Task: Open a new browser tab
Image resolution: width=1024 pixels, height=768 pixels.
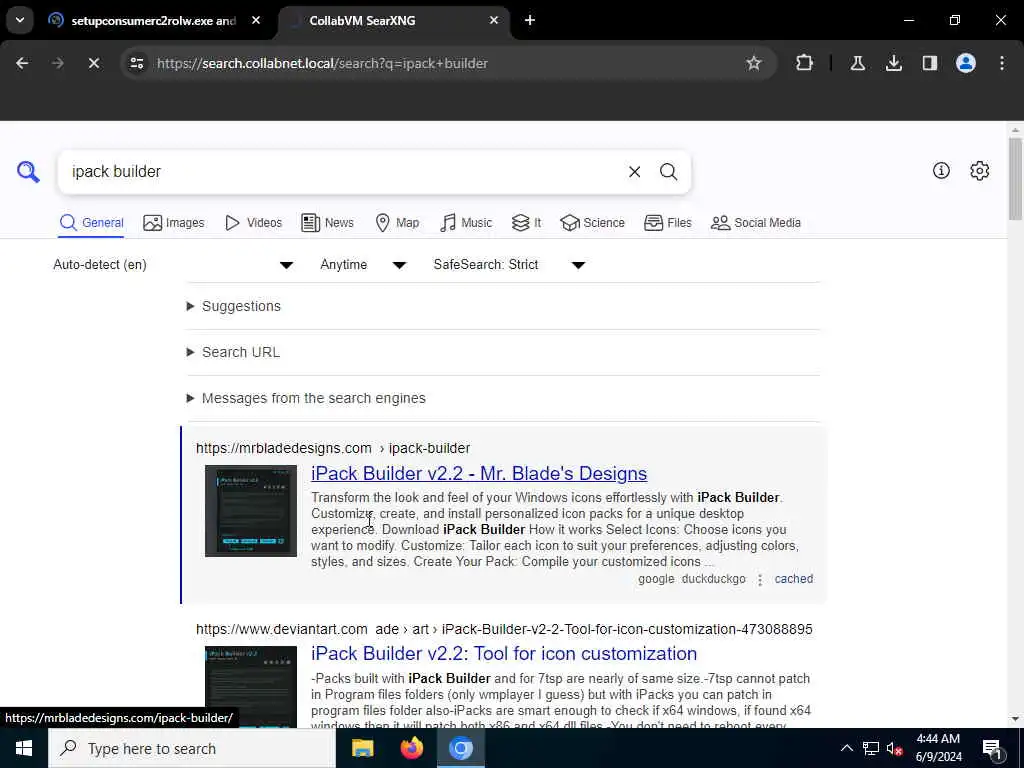Action: click(530, 20)
